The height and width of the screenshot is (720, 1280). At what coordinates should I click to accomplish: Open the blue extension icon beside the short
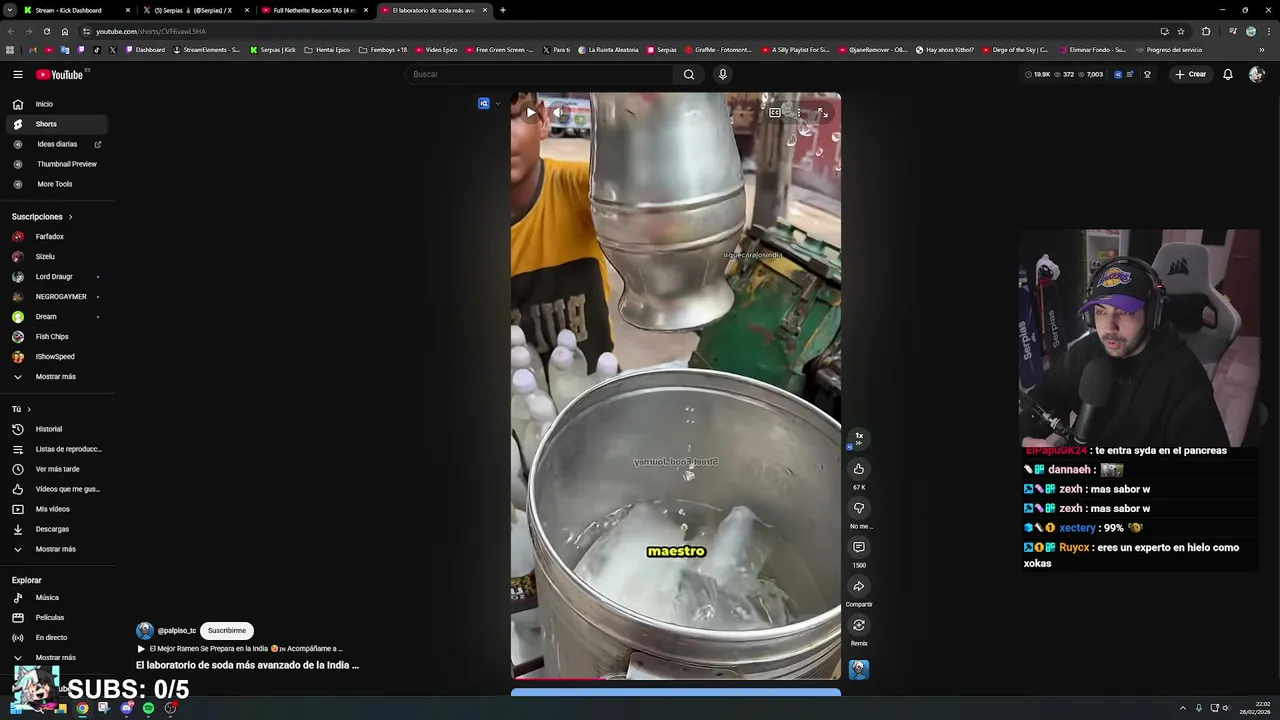click(x=484, y=104)
